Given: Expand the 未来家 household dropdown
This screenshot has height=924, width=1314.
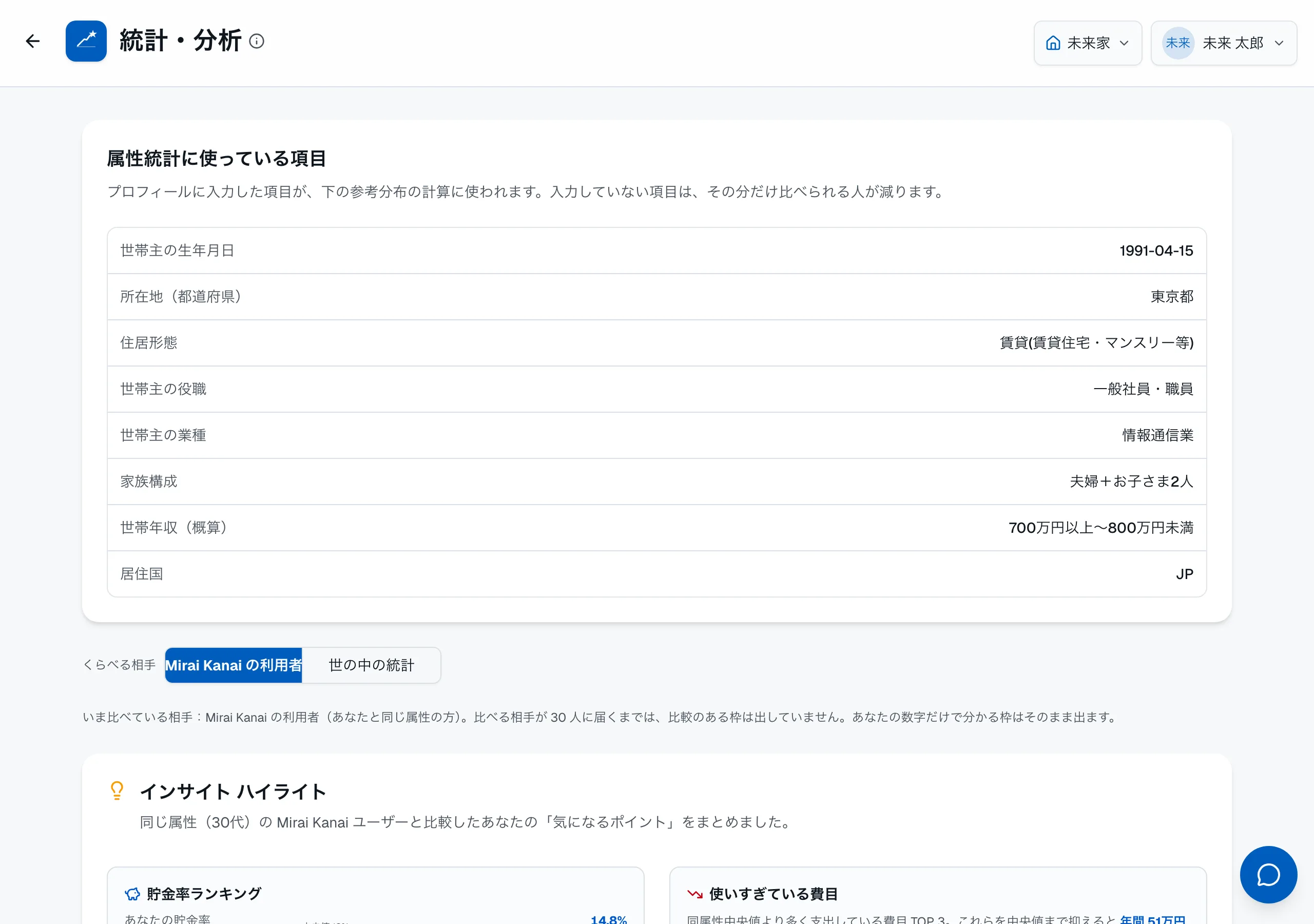Looking at the screenshot, I should [x=1087, y=43].
